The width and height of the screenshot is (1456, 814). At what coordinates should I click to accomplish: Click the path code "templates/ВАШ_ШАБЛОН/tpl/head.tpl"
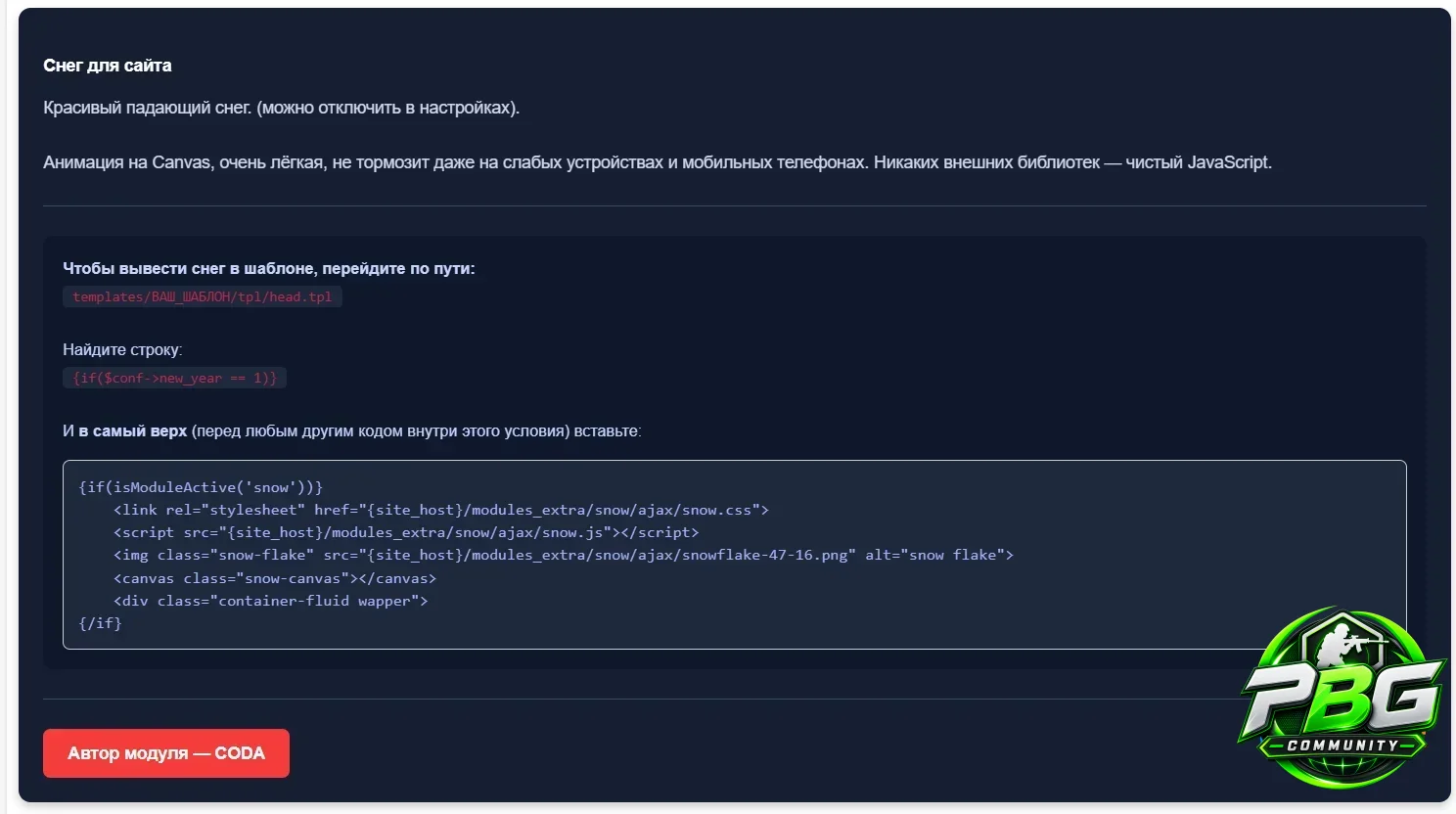(203, 296)
